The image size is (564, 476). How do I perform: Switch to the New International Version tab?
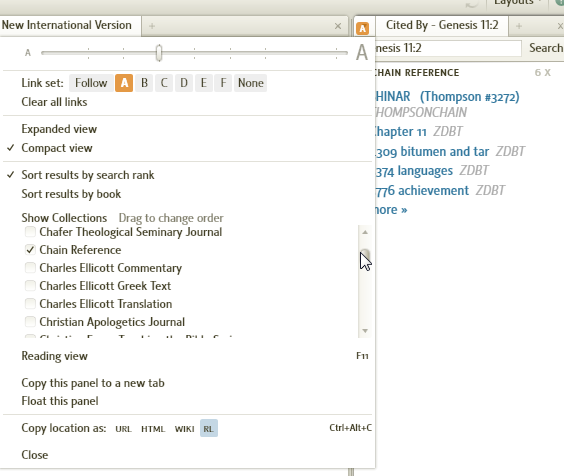click(x=67, y=25)
